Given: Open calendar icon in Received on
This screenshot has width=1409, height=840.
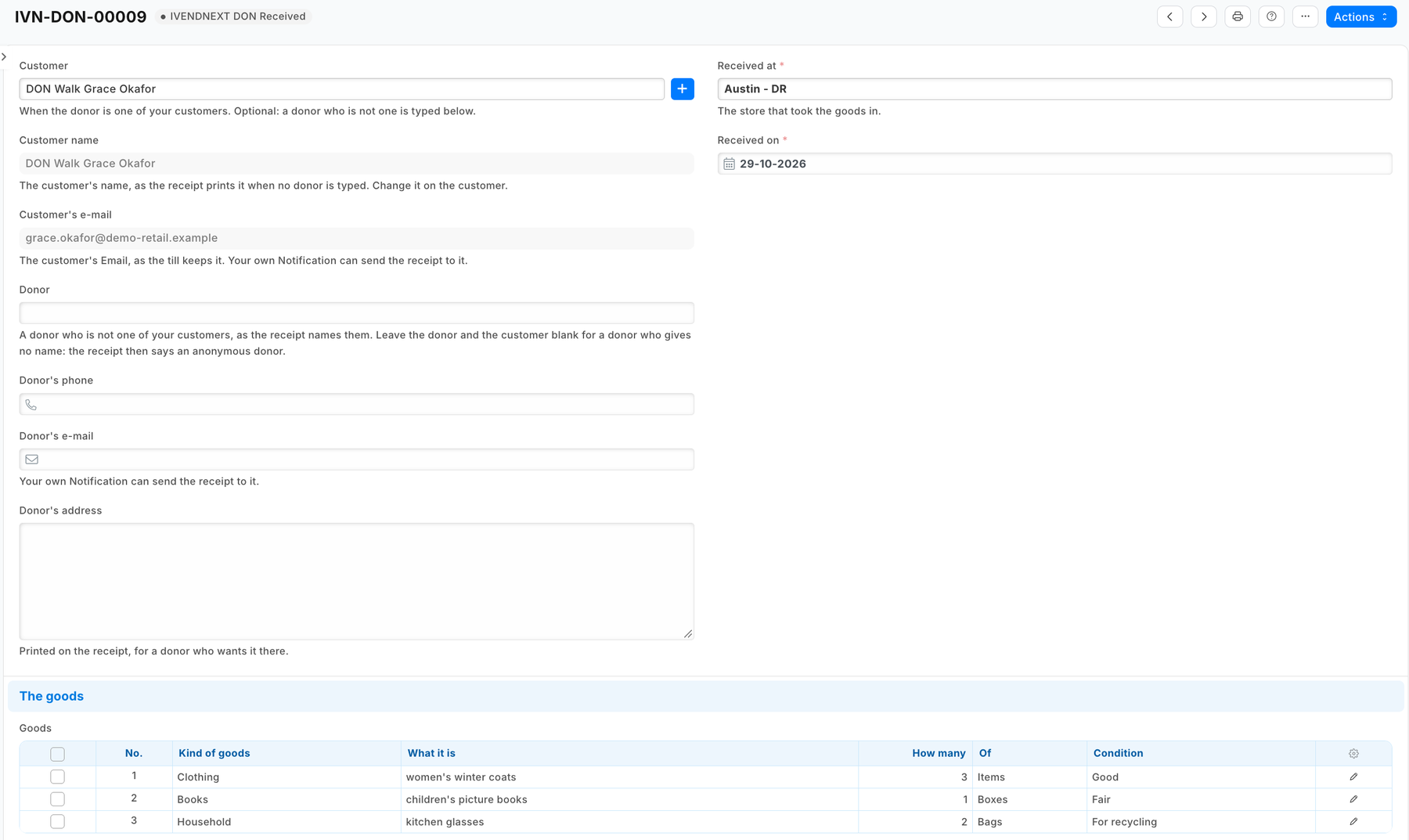Looking at the screenshot, I should (729, 164).
